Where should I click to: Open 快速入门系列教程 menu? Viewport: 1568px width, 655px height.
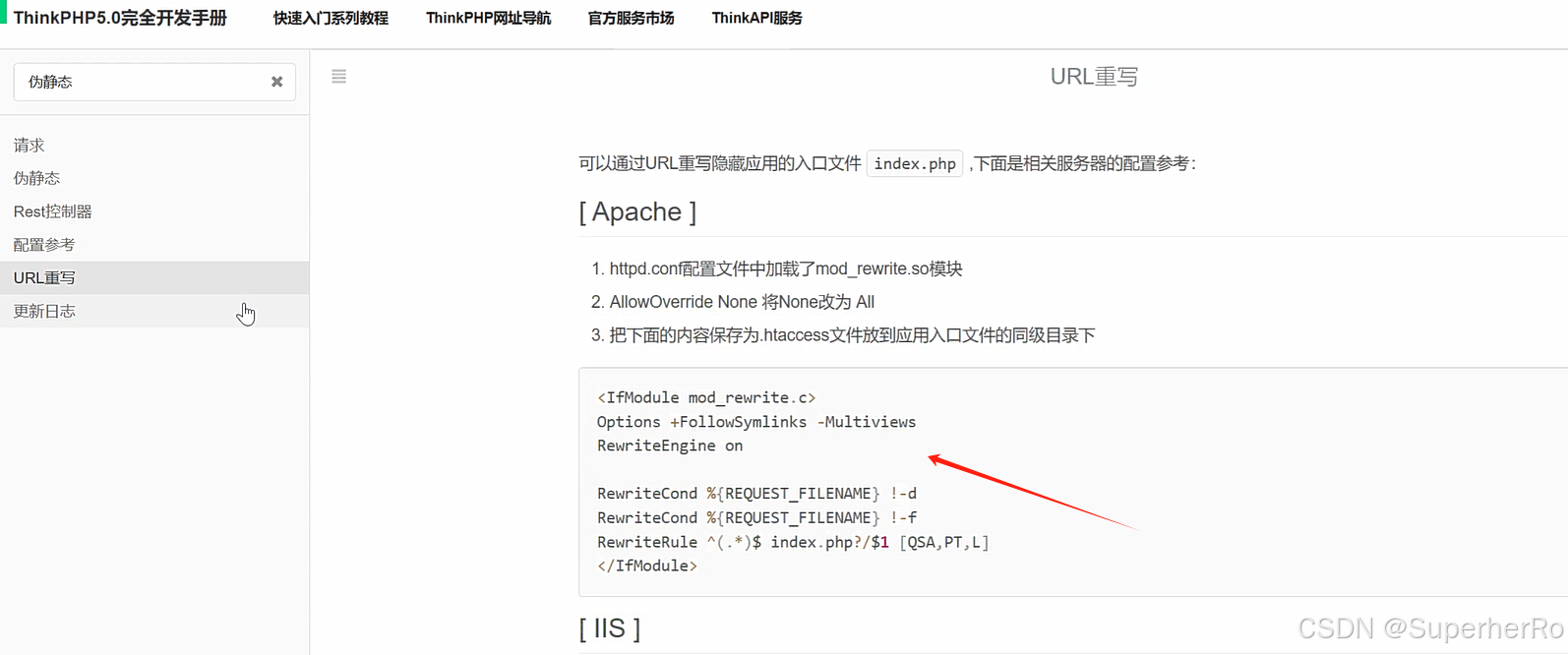click(x=331, y=18)
